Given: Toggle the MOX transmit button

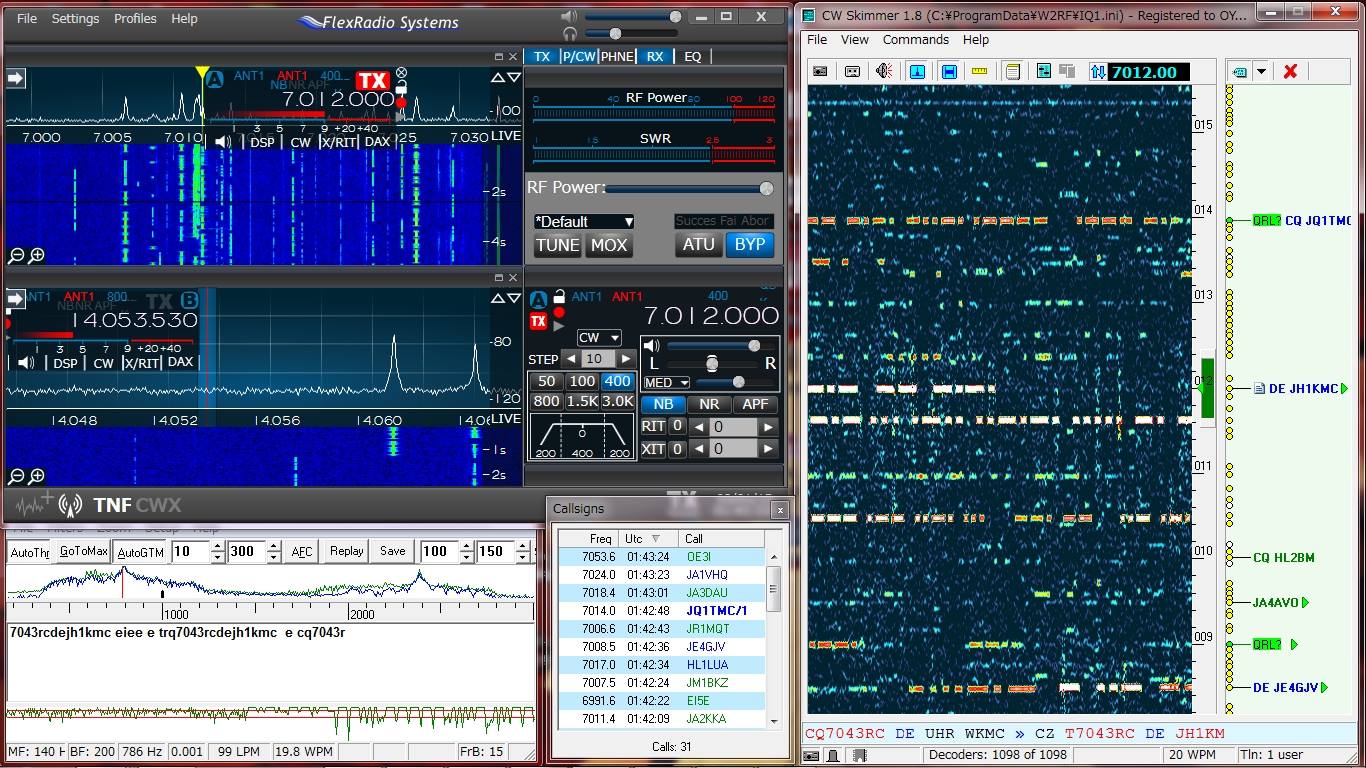Looking at the screenshot, I should click(x=608, y=245).
